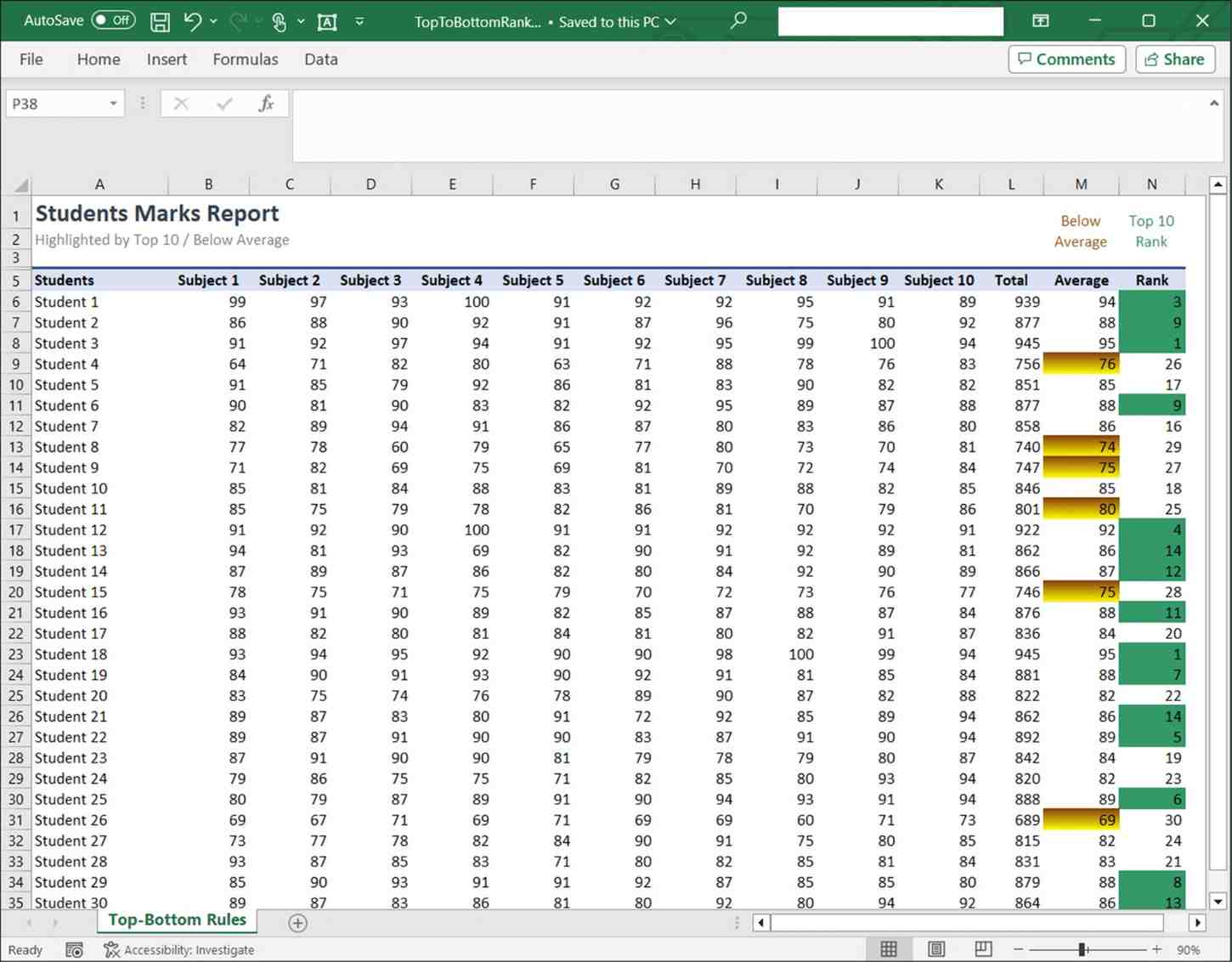The height and width of the screenshot is (962, 1232).
Task: Click the Comments button
Action: pos(1067,59)
